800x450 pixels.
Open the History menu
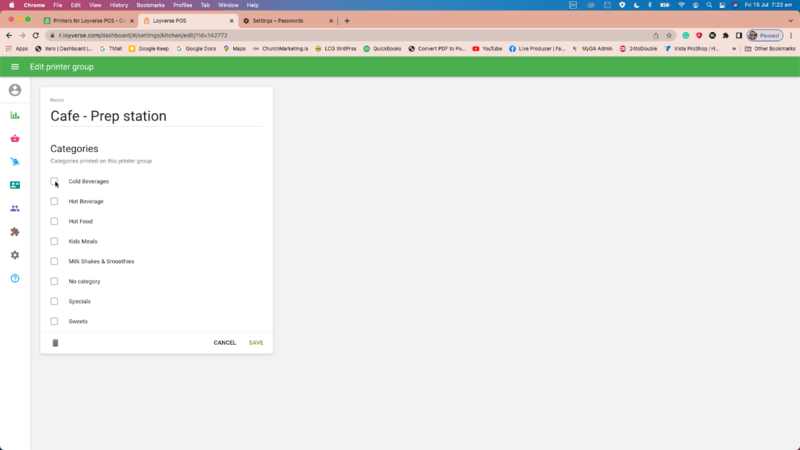[119, 5]
